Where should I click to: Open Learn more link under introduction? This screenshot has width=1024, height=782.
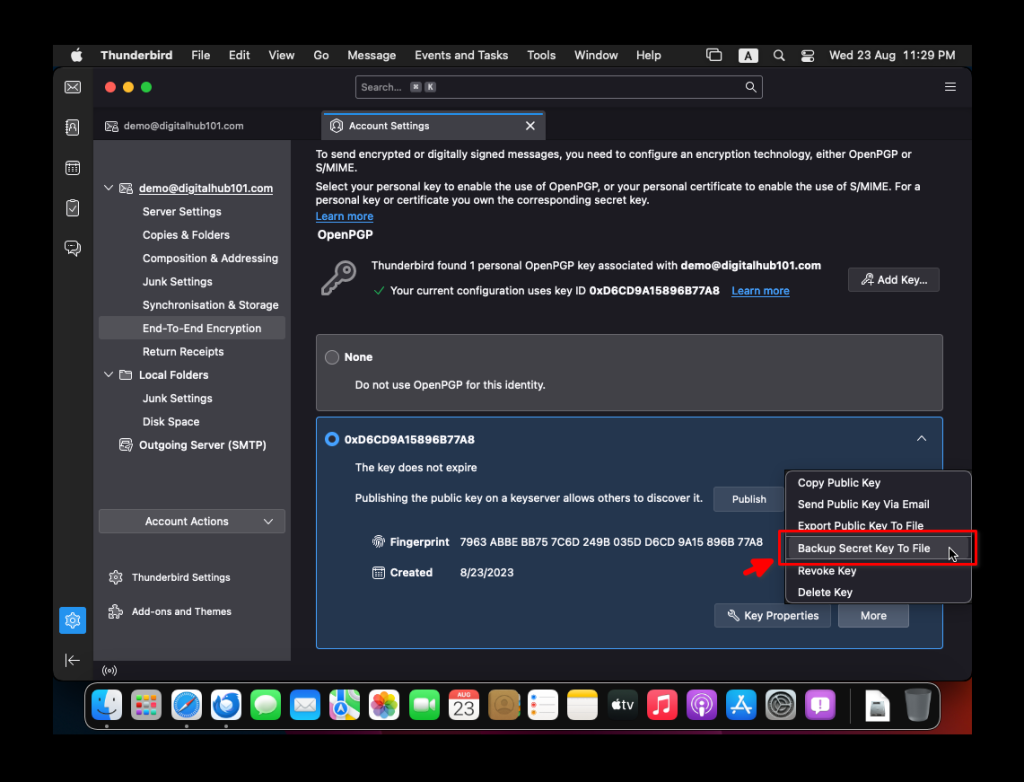344,216
